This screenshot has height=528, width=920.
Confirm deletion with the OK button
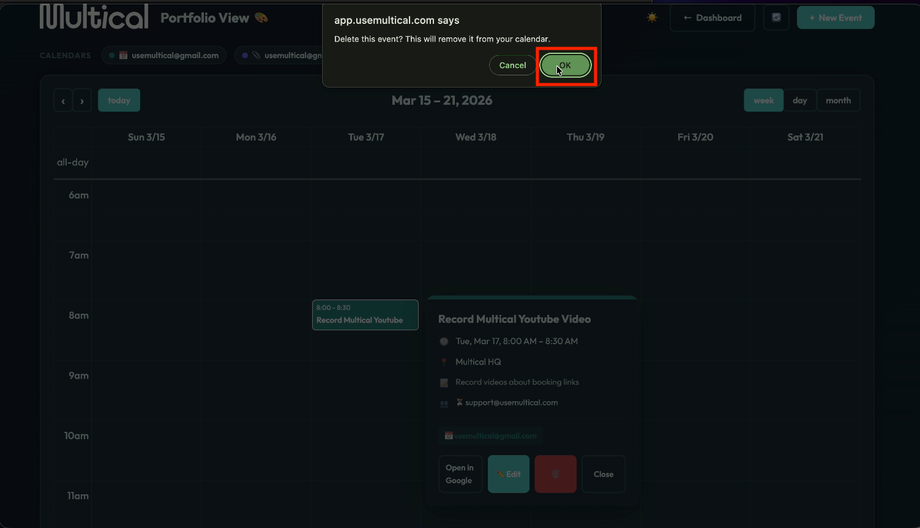coord(565,65)
